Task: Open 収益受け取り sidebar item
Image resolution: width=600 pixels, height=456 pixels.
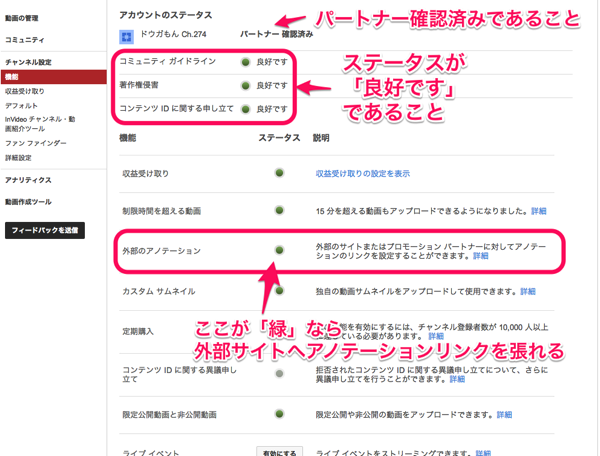Action: (x=24, y=91)
